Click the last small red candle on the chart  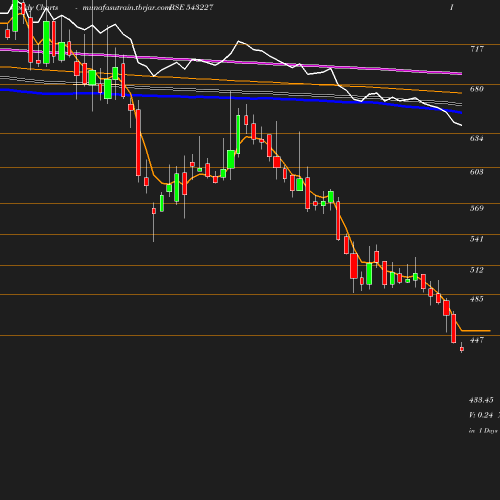coord(462,349)
